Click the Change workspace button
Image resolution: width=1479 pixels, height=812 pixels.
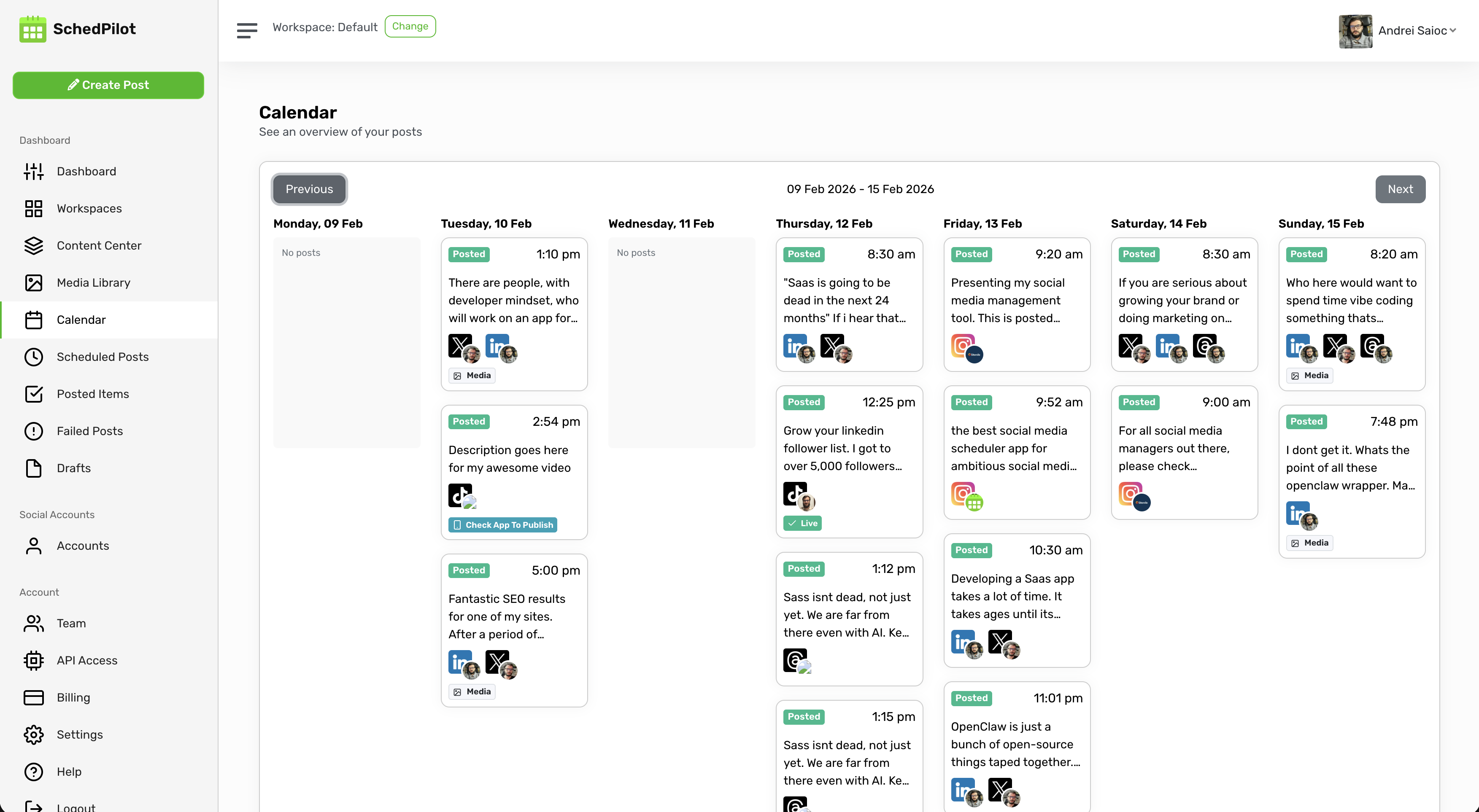(410, 27)
